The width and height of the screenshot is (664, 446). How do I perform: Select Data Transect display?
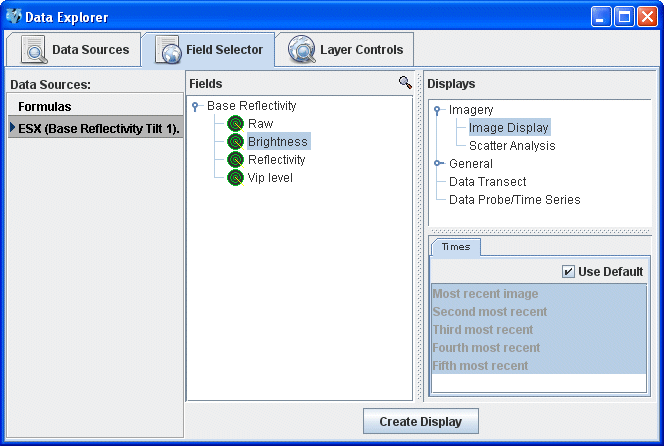click(487, 182)
